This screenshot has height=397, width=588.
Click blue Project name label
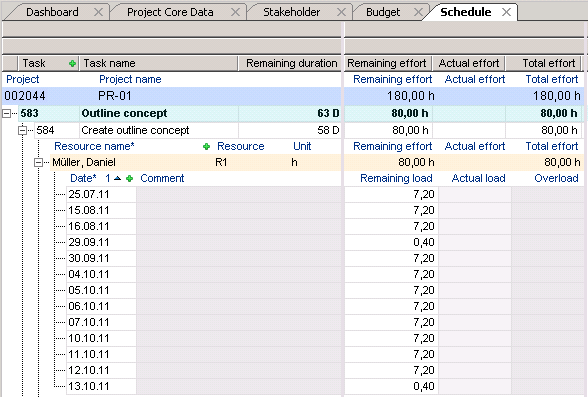pos(130,79)
